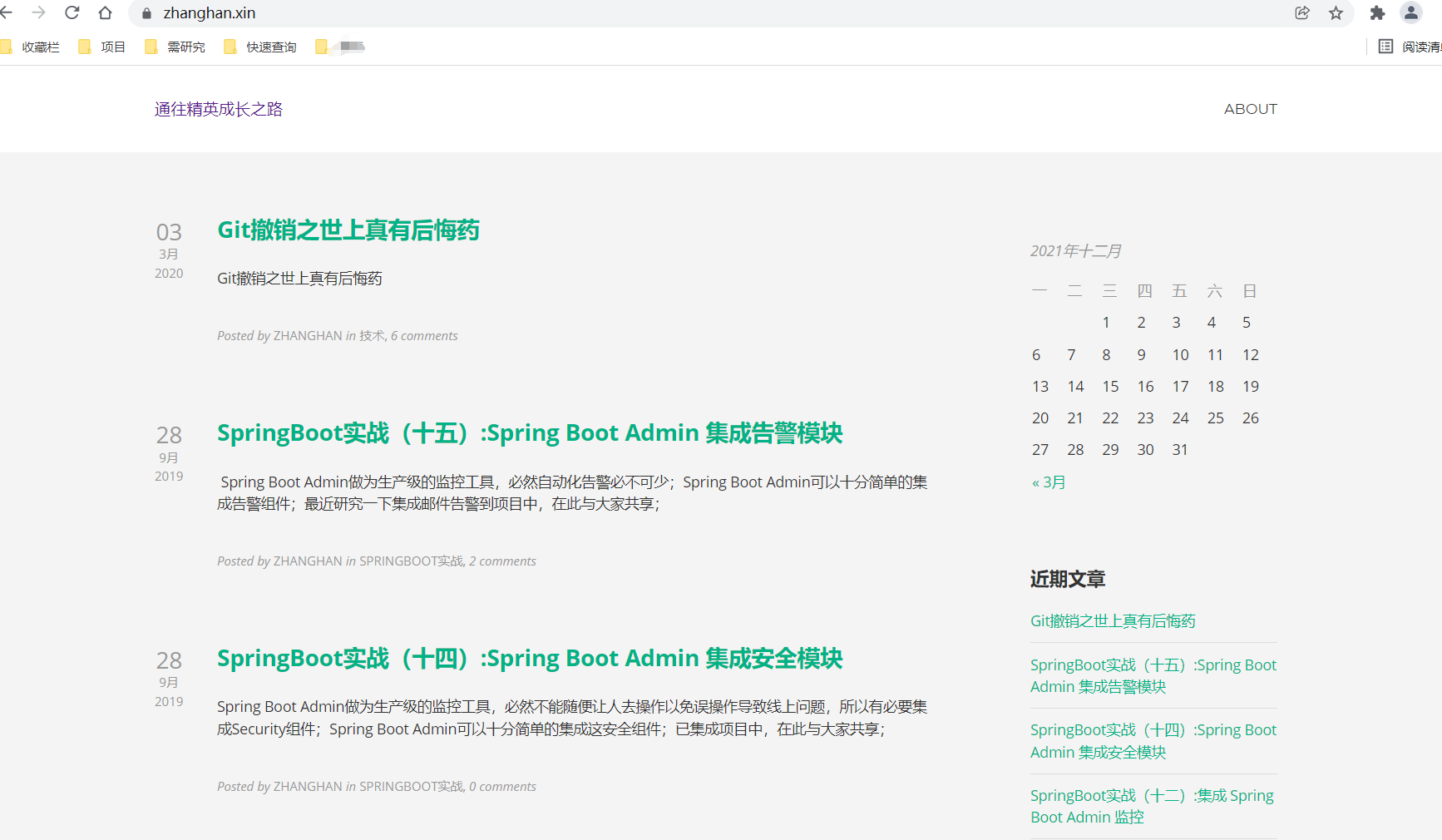The height and width of the screenshot is (840, 1442).
Task: Open the user profile avatar
Action: (x=1411, y=12)
